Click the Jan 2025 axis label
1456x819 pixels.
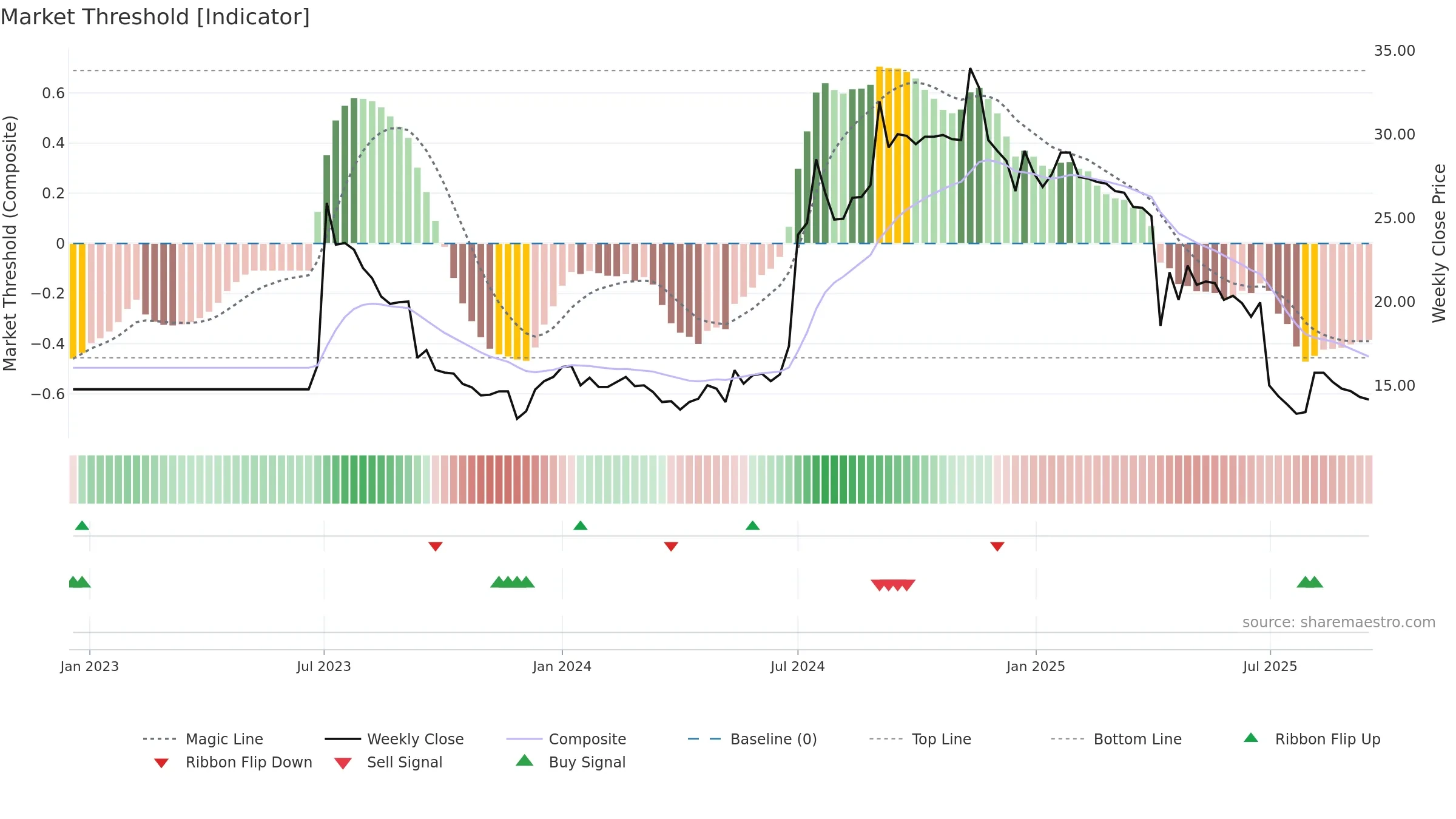pos(1036,666)
